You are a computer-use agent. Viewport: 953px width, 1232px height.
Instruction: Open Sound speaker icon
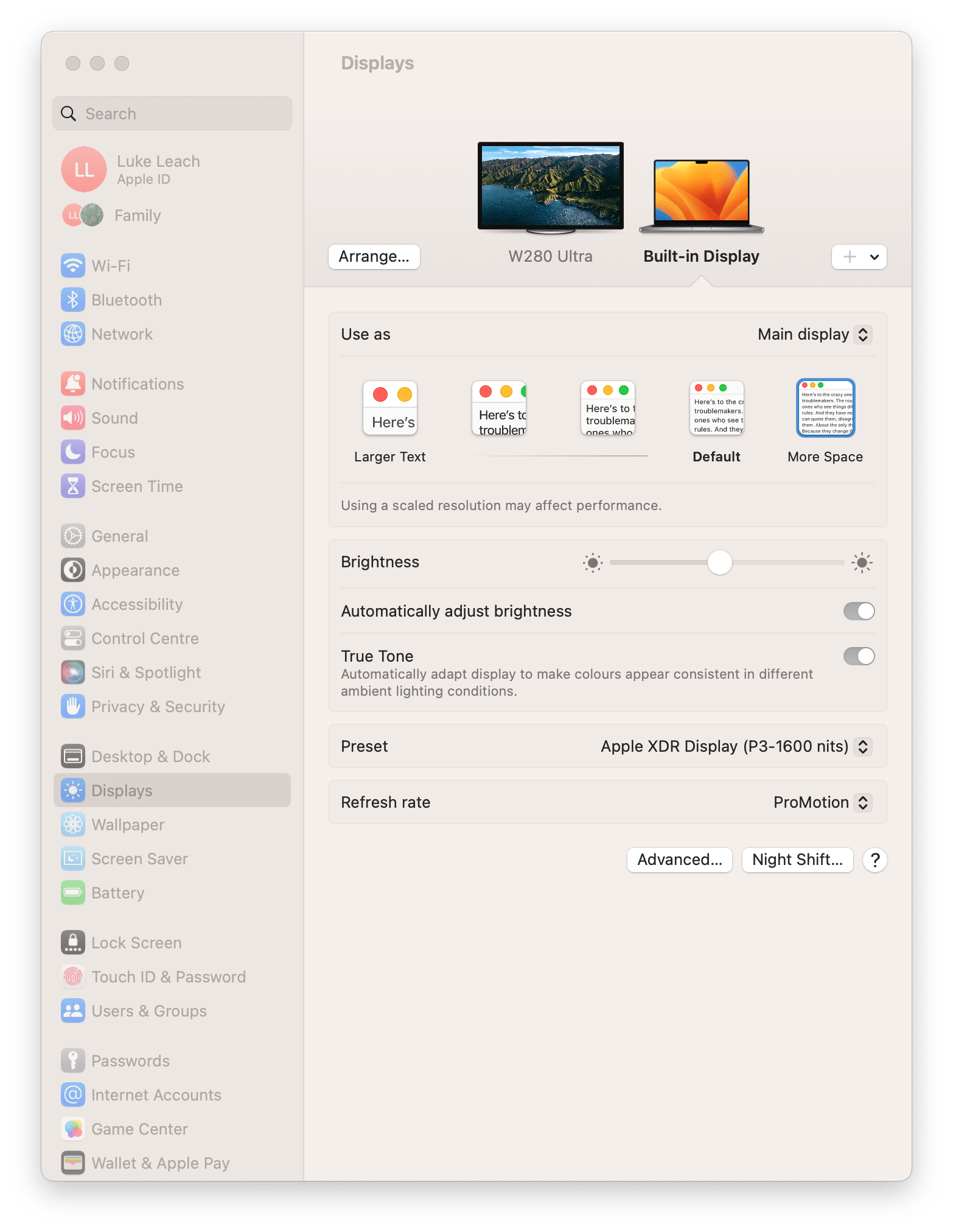[x=73, y=418]
